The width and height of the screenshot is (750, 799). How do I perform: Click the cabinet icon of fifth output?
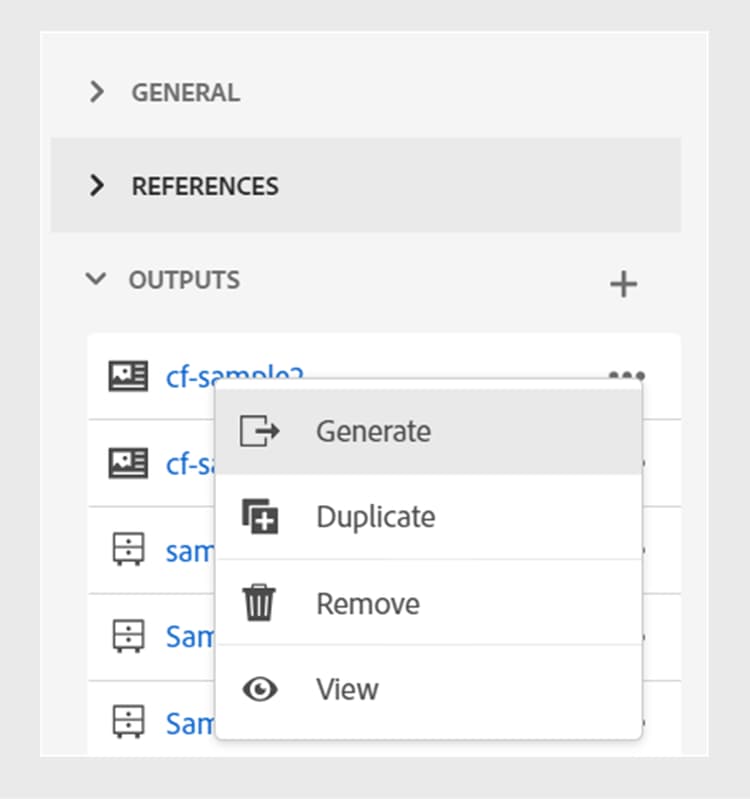pos(128,721)
